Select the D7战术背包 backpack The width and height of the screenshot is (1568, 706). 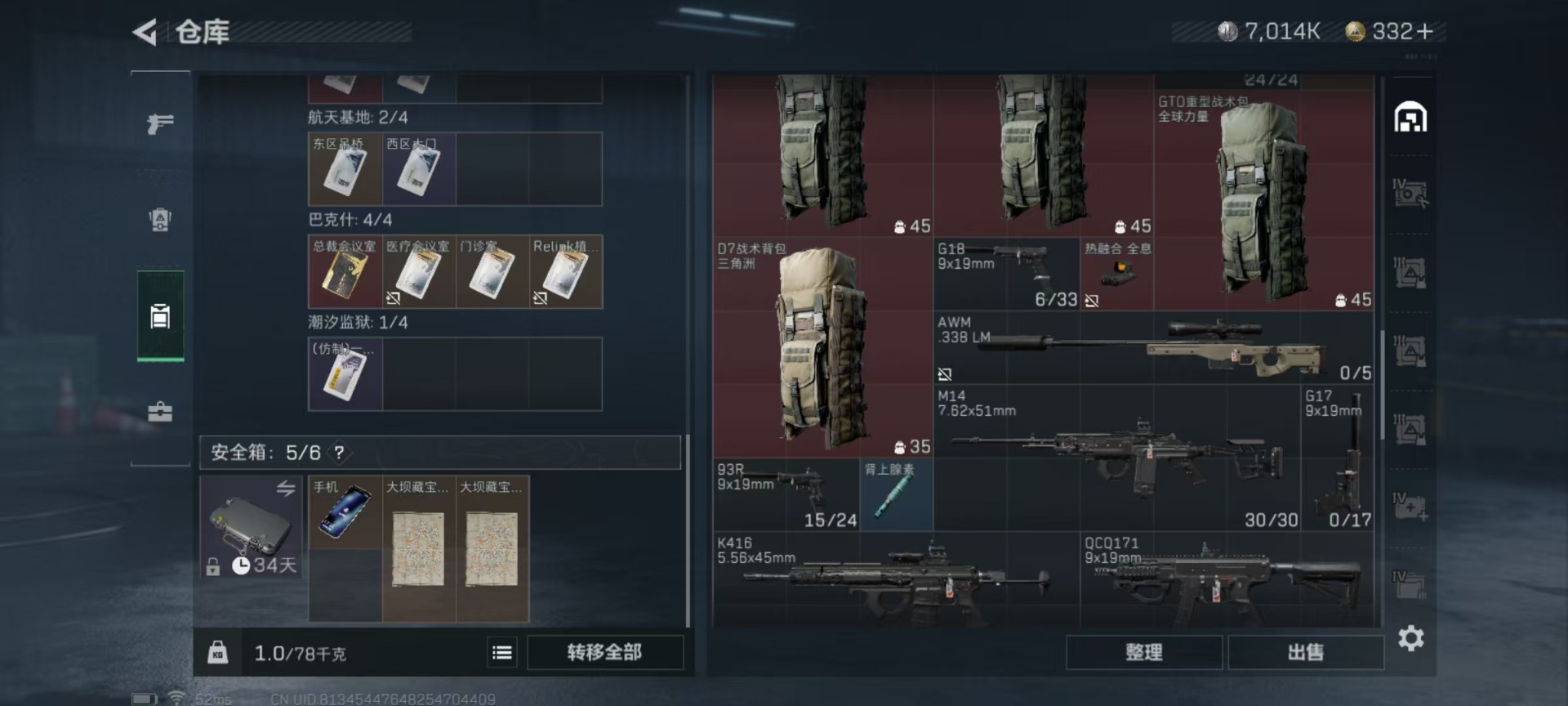[x=823, y=348]
